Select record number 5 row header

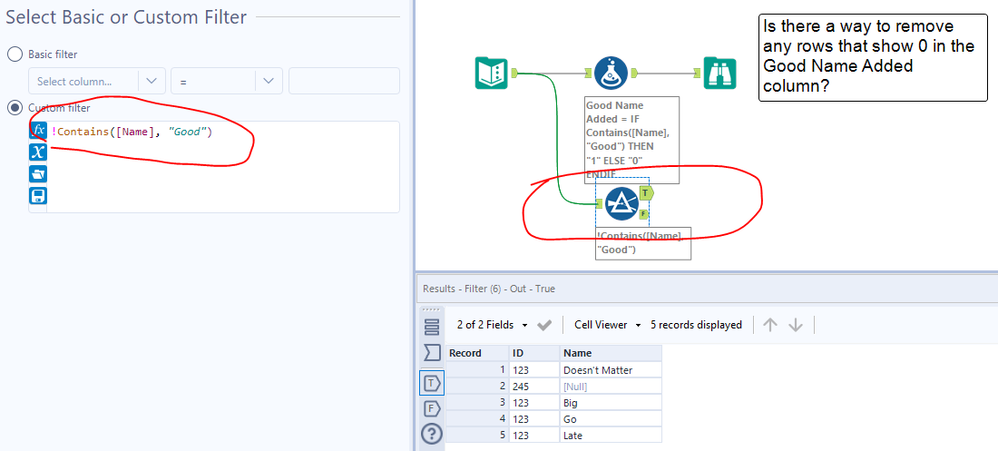pyautogui.click(x=477, y=436)
